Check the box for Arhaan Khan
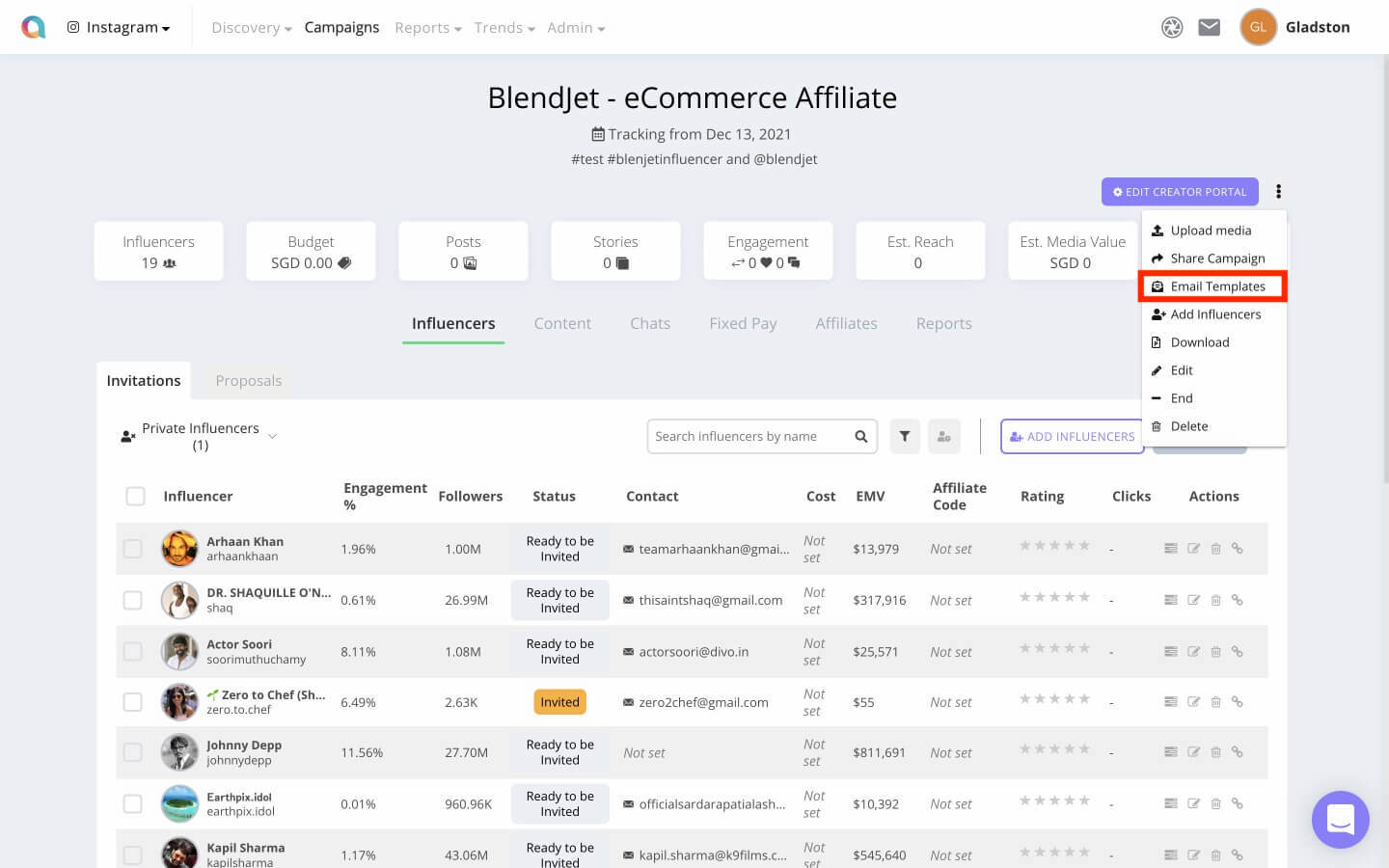Screen dimensions: 1389x868 (133, 549)
